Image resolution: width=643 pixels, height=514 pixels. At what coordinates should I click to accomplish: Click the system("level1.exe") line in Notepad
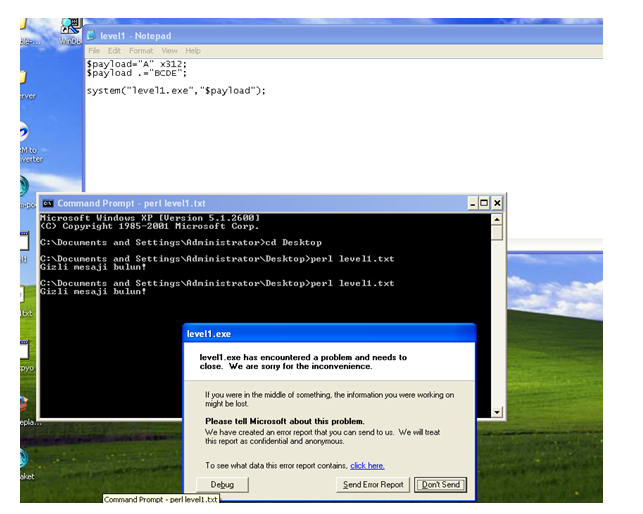[176, 91]
